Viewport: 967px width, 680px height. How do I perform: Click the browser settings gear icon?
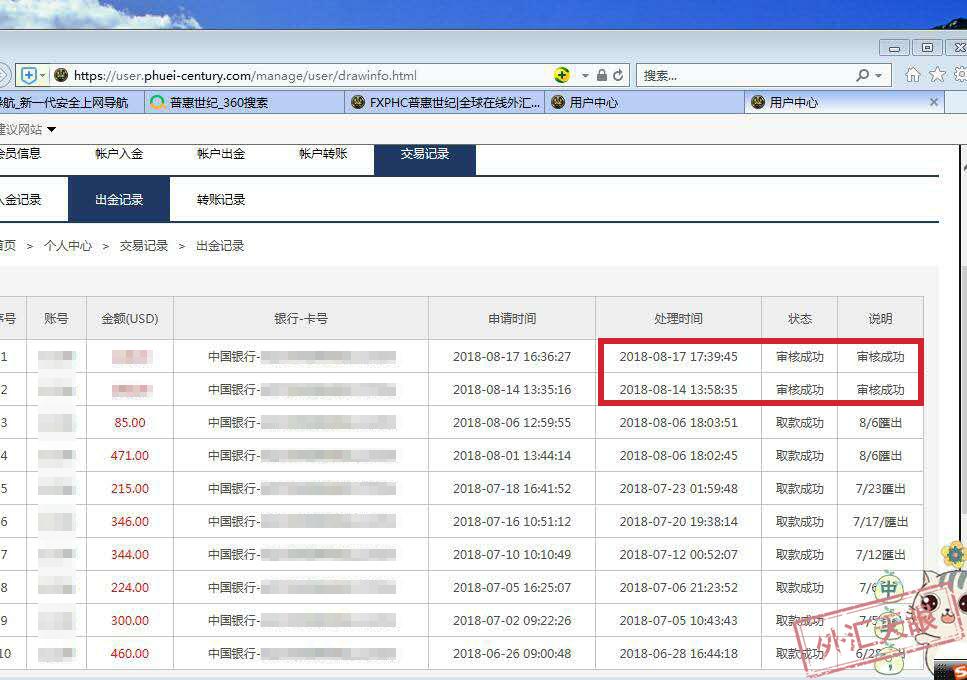click(x=960, y=75)
